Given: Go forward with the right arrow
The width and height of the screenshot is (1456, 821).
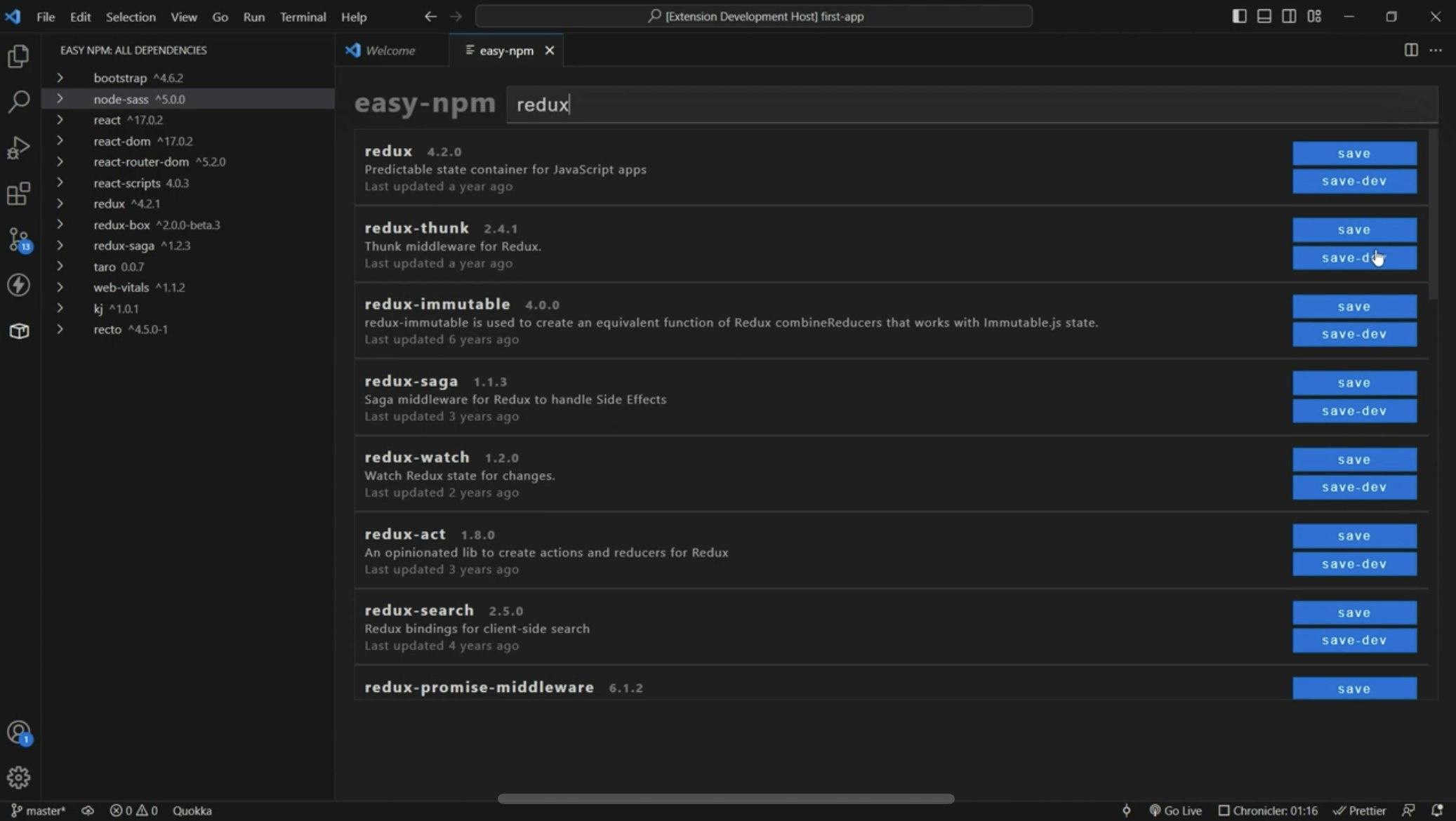Looking at the screenshot, I should 456,16.
